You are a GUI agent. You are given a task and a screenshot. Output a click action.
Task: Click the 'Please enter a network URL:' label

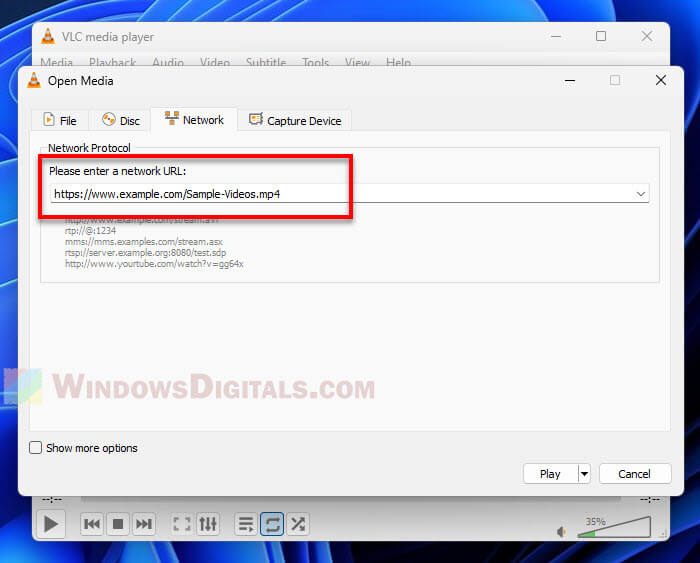117,171
